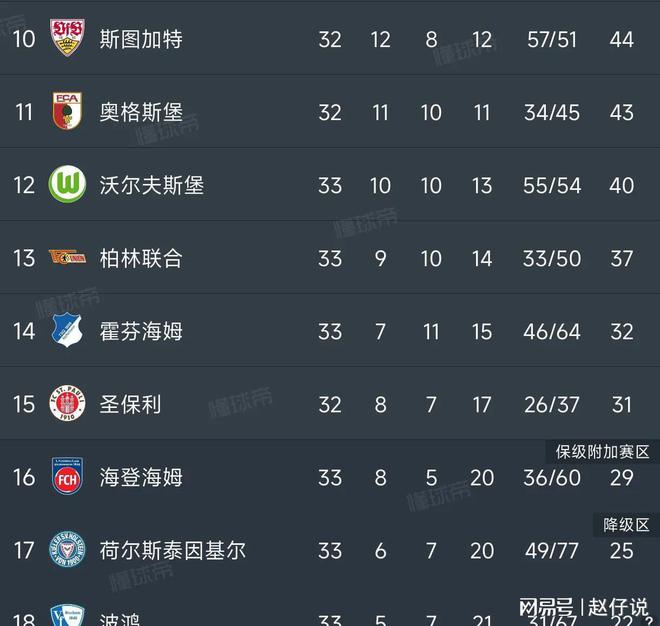The width and height of the screenshot is (660, 626).
Task: Tap the 海登海姆 team name
Action: tap(141, 477)
